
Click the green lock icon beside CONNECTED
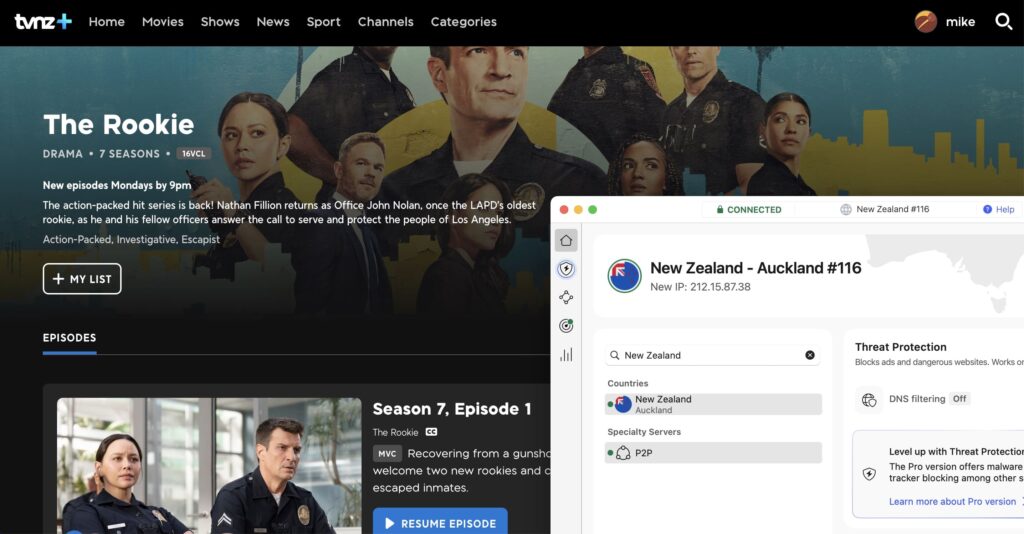point(720,210)
